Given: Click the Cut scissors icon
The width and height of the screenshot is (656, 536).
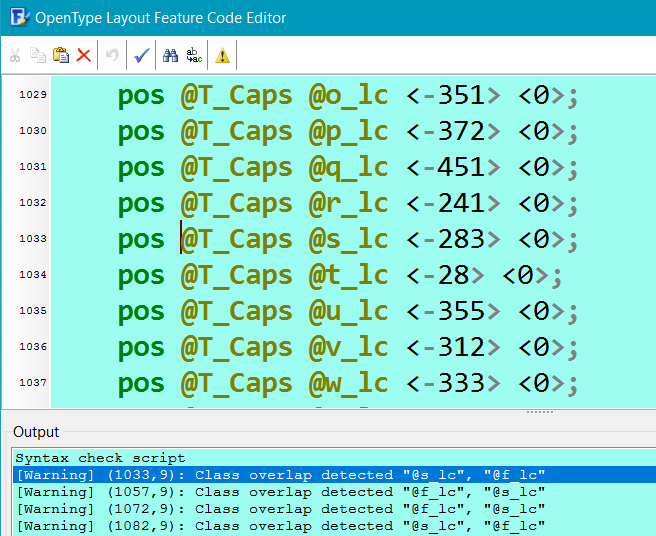Looking at the screenshot, I should (15, 55).
